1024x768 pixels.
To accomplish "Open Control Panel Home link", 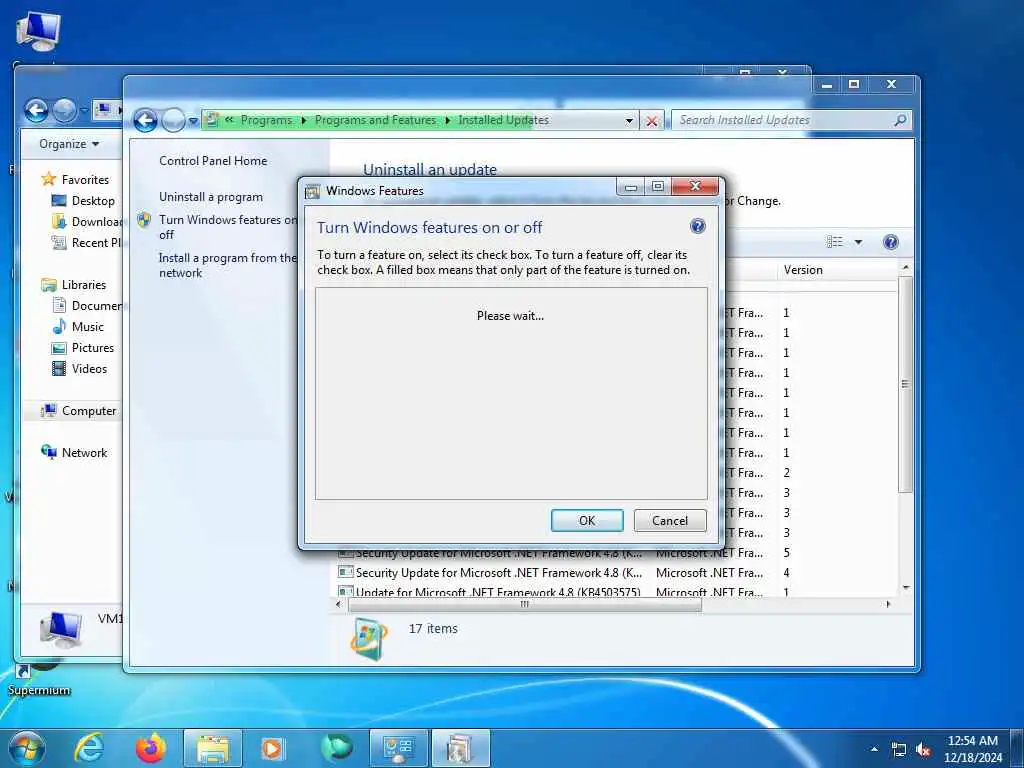I will [213, 161].
